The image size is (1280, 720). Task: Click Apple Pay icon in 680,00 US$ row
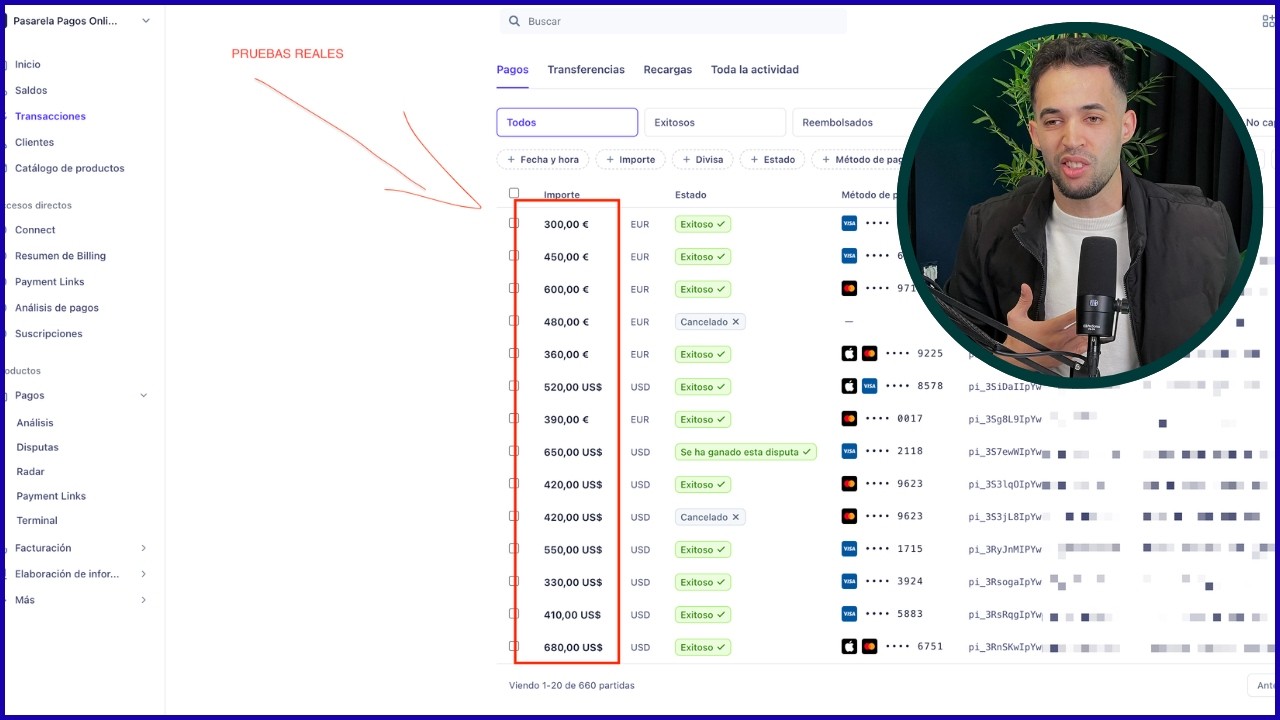click(x=849, y=646)
